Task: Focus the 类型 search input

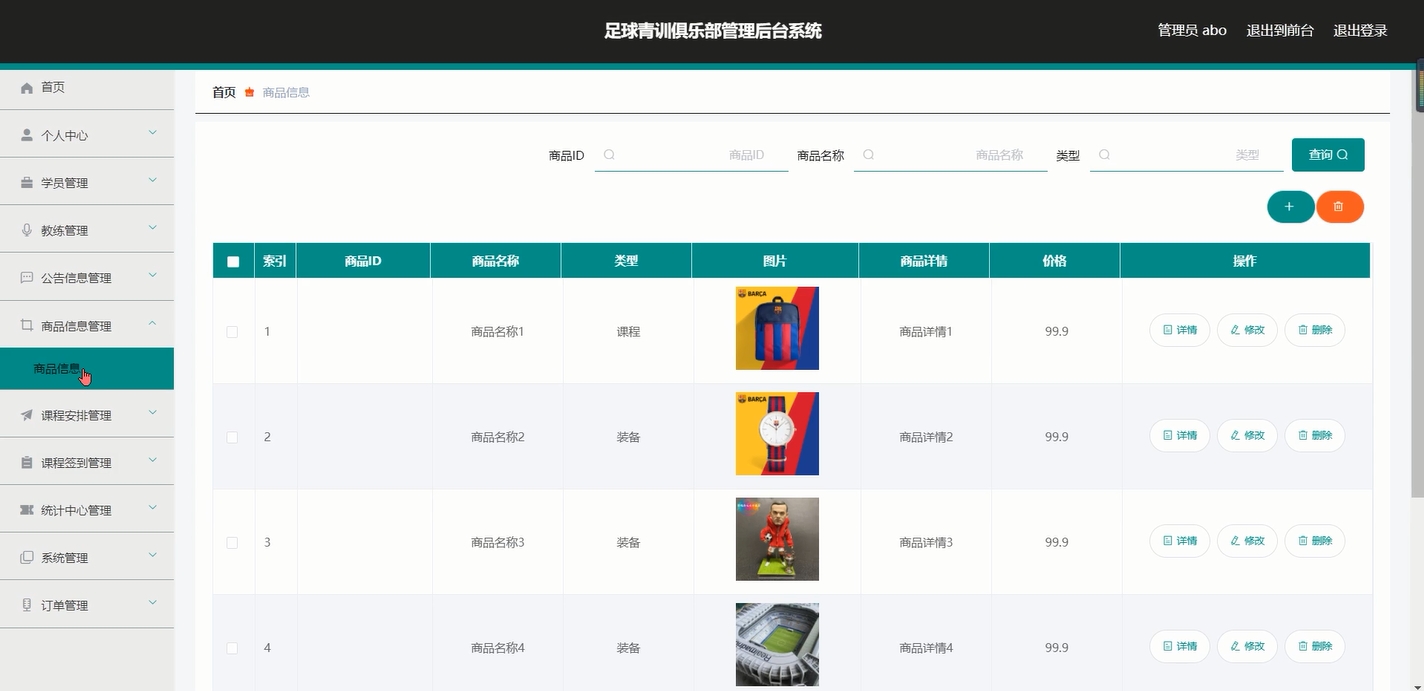Action: click(x=1187, y=155)
